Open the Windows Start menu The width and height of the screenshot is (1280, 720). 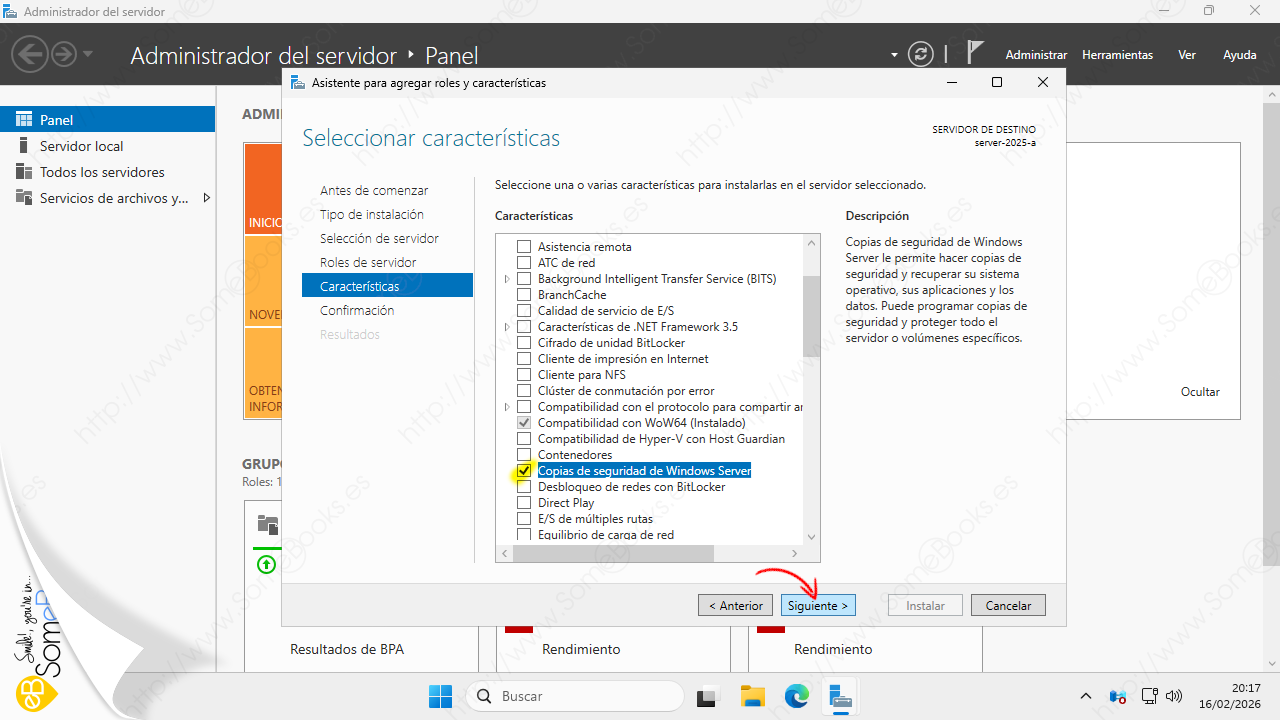(x=440, y=696)
